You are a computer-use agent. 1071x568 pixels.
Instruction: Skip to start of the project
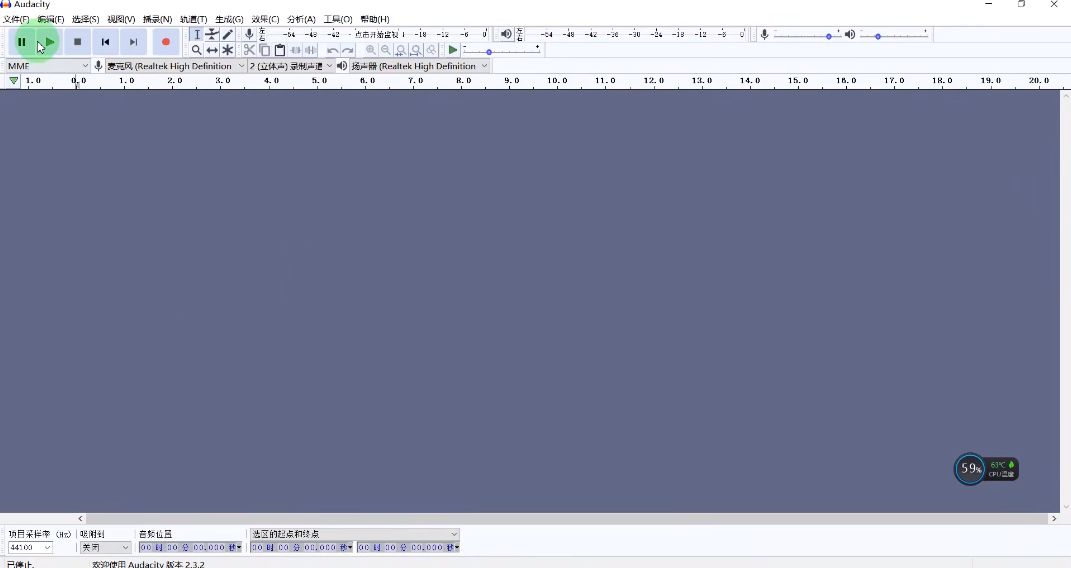pyautogui.click(x=105, y=42)
